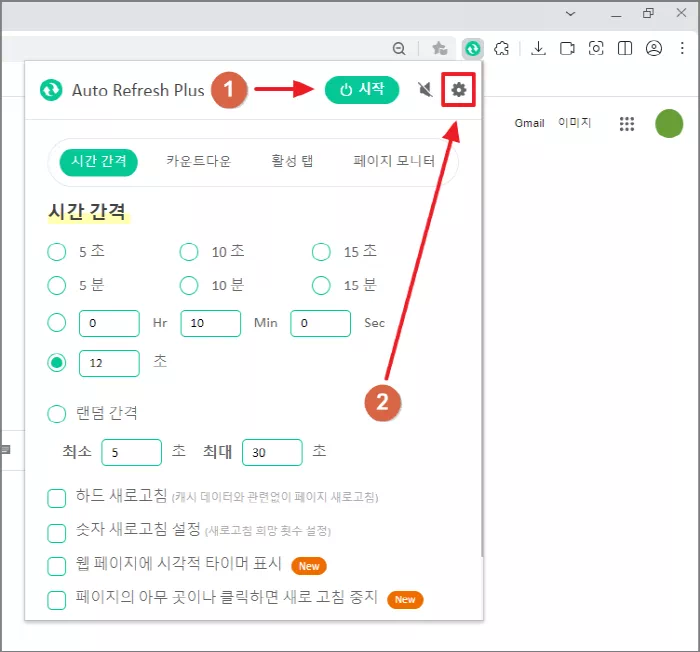Viewport: 700px width, 652px height.
Task: Open the Chrome extensions puzzle icon
Action: 501,48
